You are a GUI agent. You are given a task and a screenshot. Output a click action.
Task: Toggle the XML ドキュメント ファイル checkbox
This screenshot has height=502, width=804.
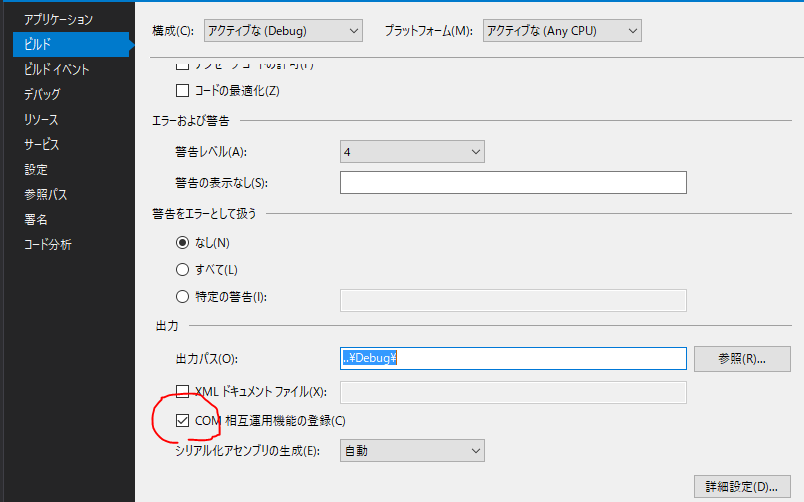pyautogui.click(x=182, y=392)
